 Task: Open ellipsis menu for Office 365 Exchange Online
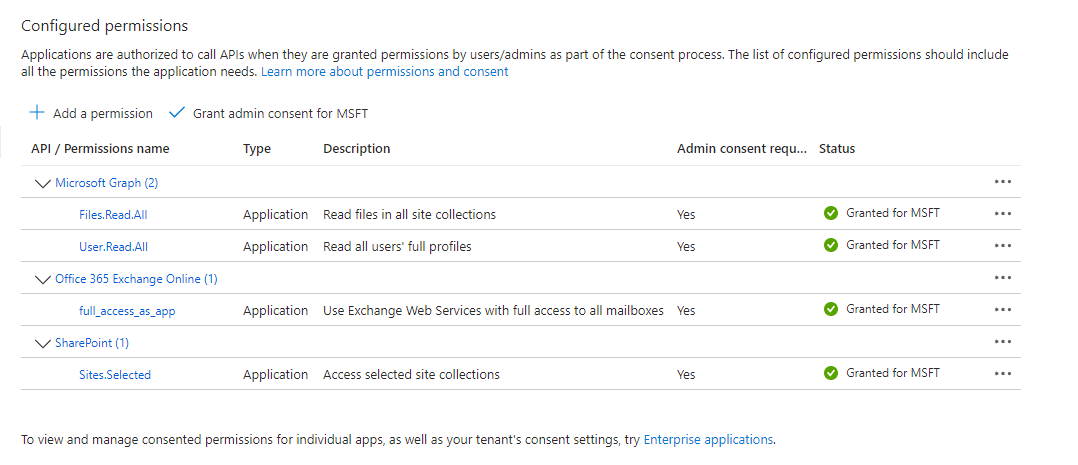1002,278
